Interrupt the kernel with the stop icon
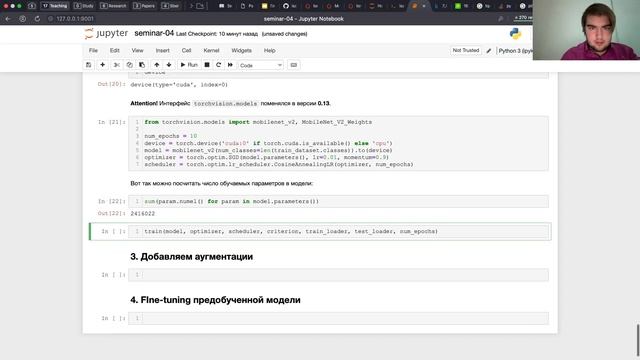The height and width of the screenshot is (360, 640). [x=207, y=65]
